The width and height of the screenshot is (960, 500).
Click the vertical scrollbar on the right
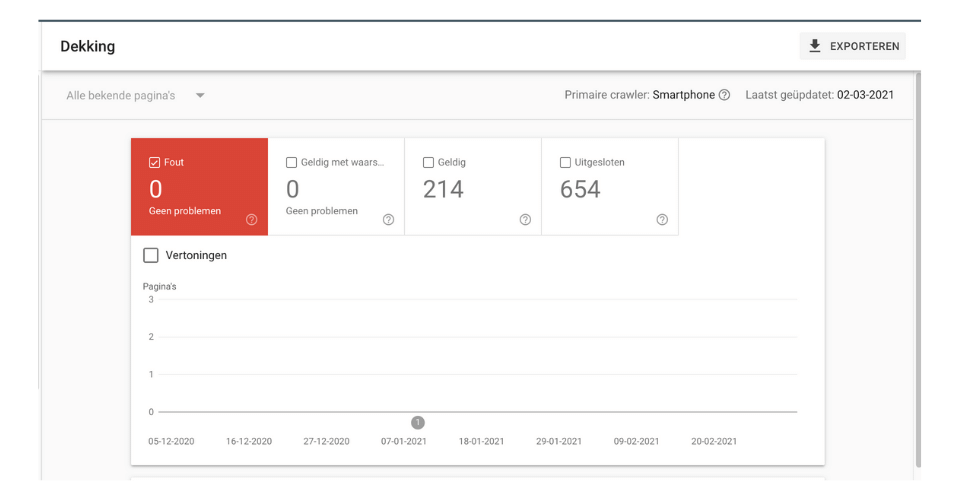point(918,269)
